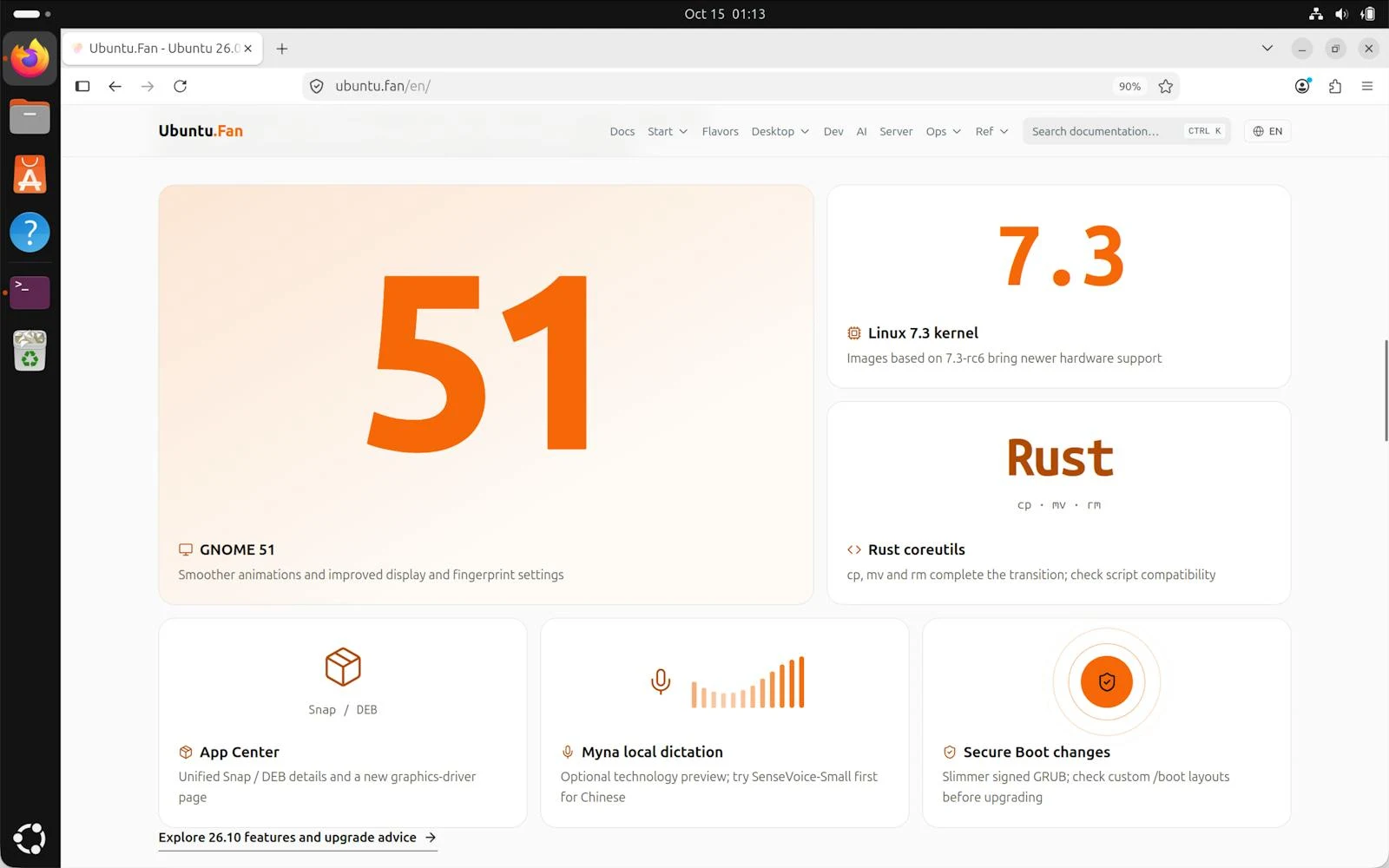This screenshot has height=868, width=1389.
Task: Open a new browser tab
Action: [x=282, y=49]
